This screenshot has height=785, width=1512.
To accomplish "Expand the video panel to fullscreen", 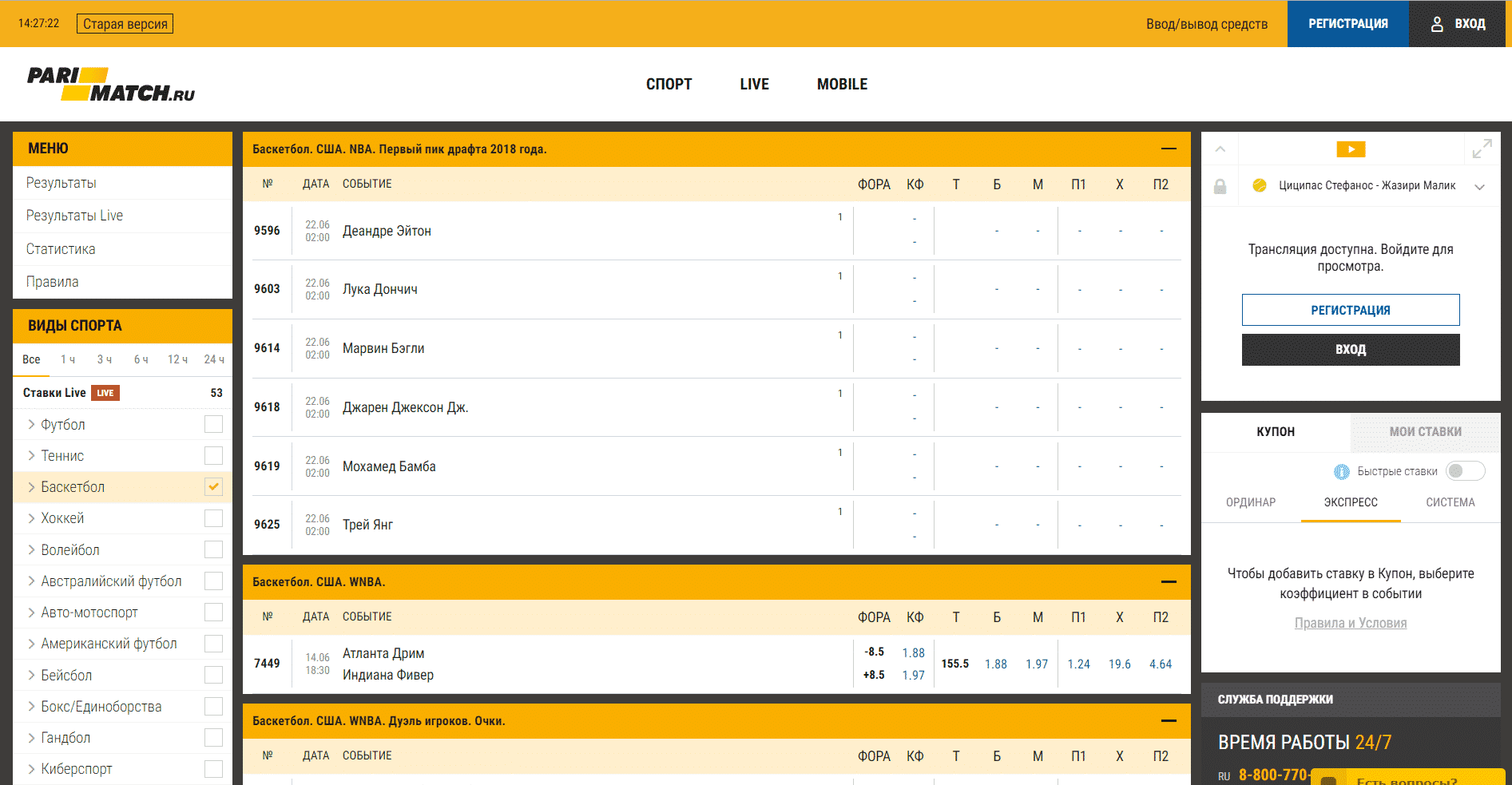I will [1482, 149].
